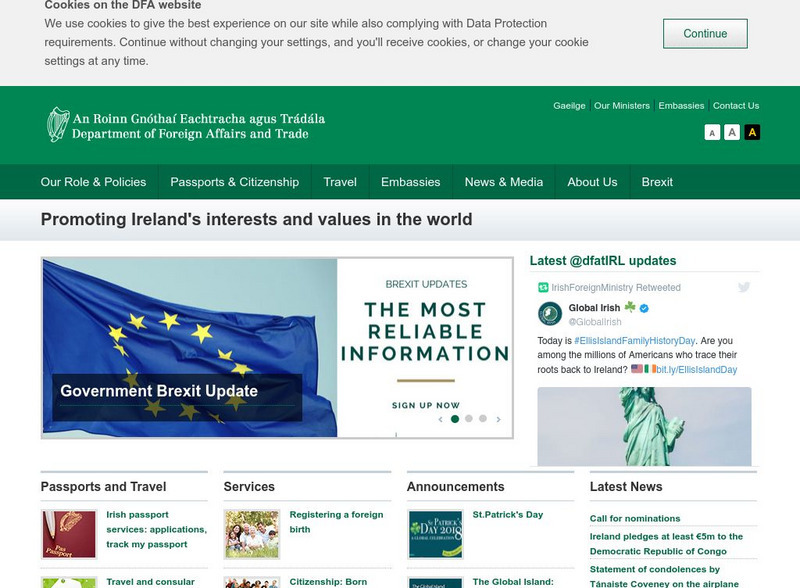Click the Twitter bird icon on the tweet
800x588 pixels.
tap(744, 287)
